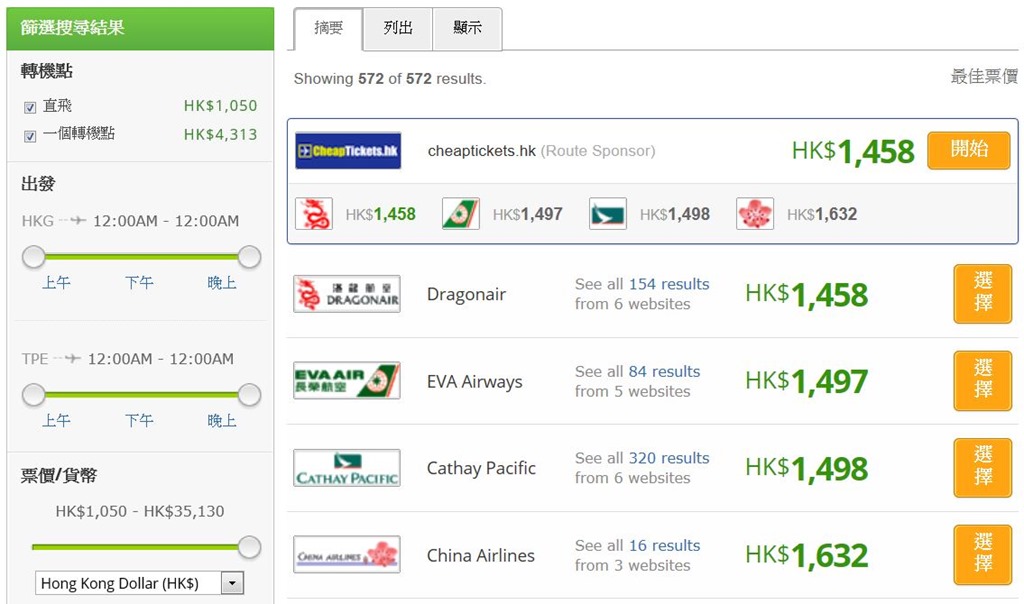Click 晚上 under HKG departure slider
This screenshot has width=1024, height=604.
click(x=222, y=283)
